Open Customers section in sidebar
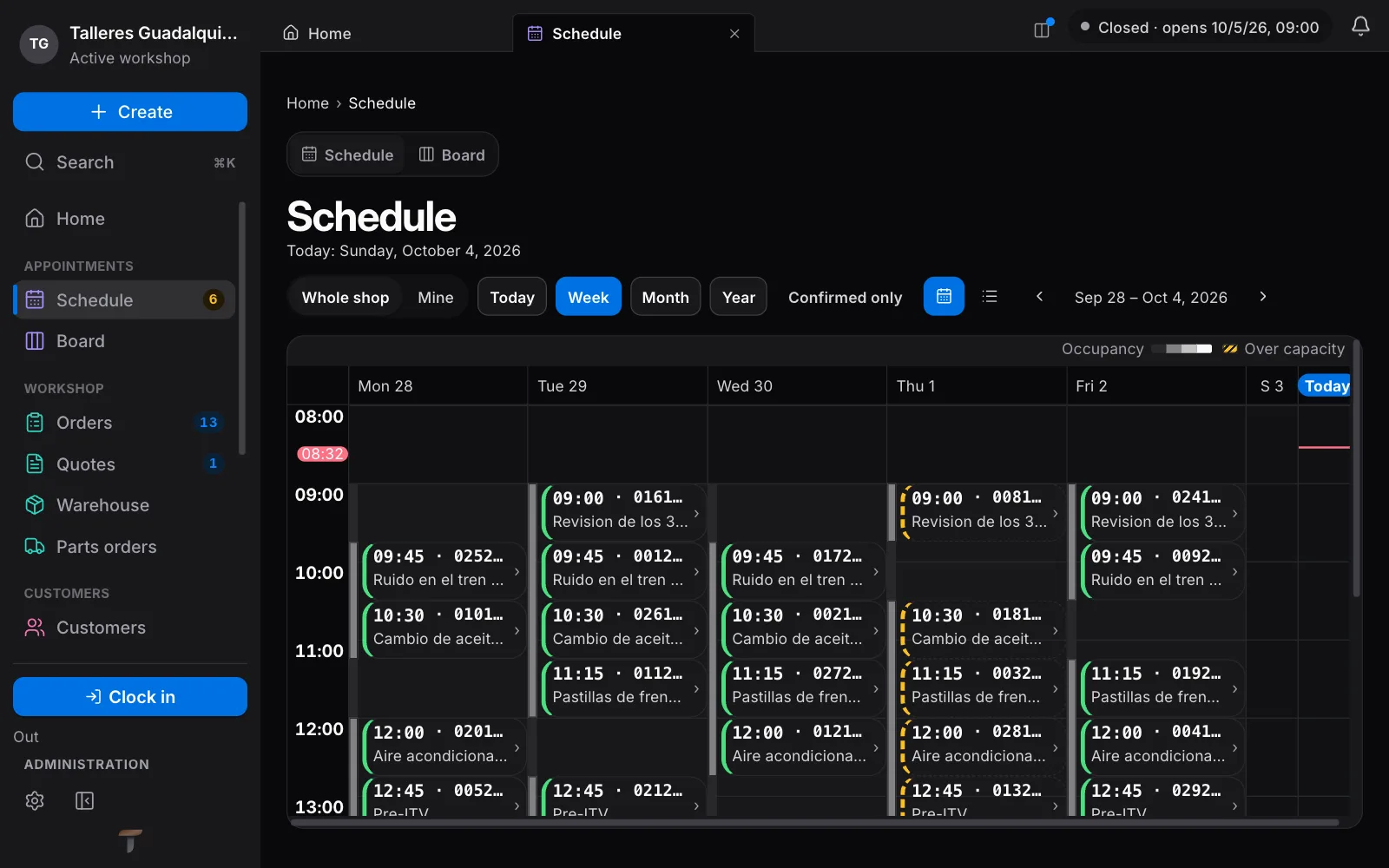 [x=123, y=628]
